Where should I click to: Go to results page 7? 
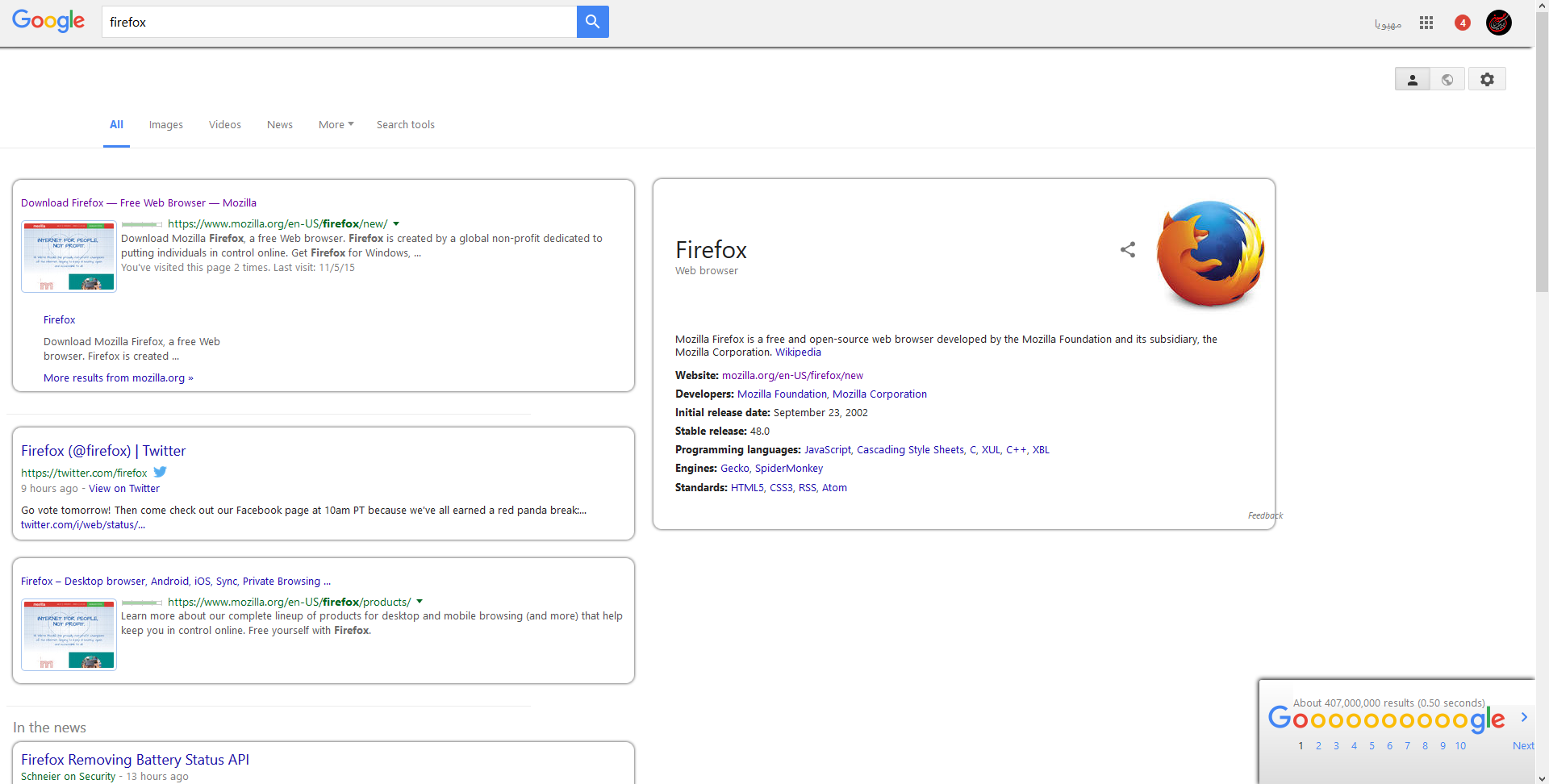(1407, 746)
